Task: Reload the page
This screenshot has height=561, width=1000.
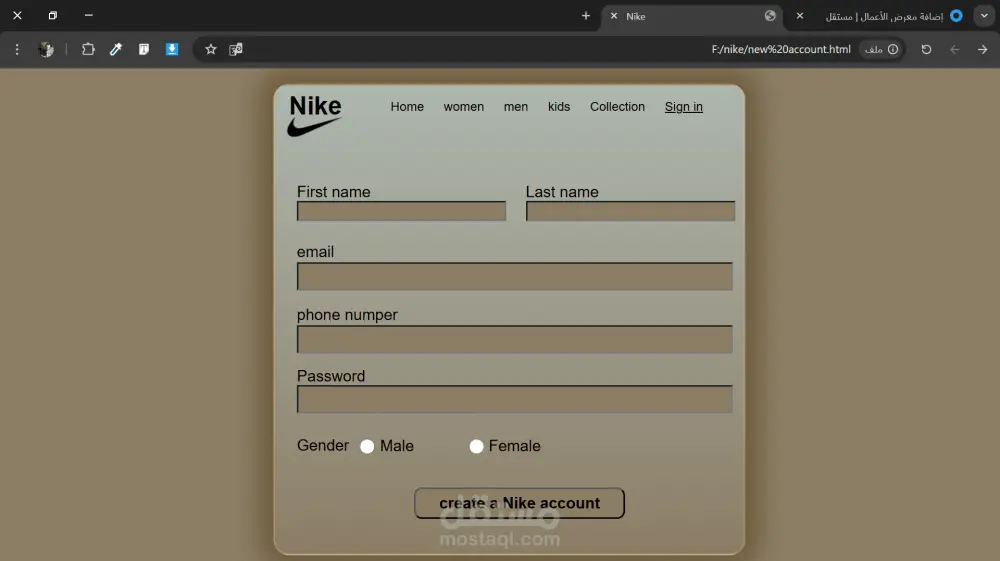Action: (926, 49)
